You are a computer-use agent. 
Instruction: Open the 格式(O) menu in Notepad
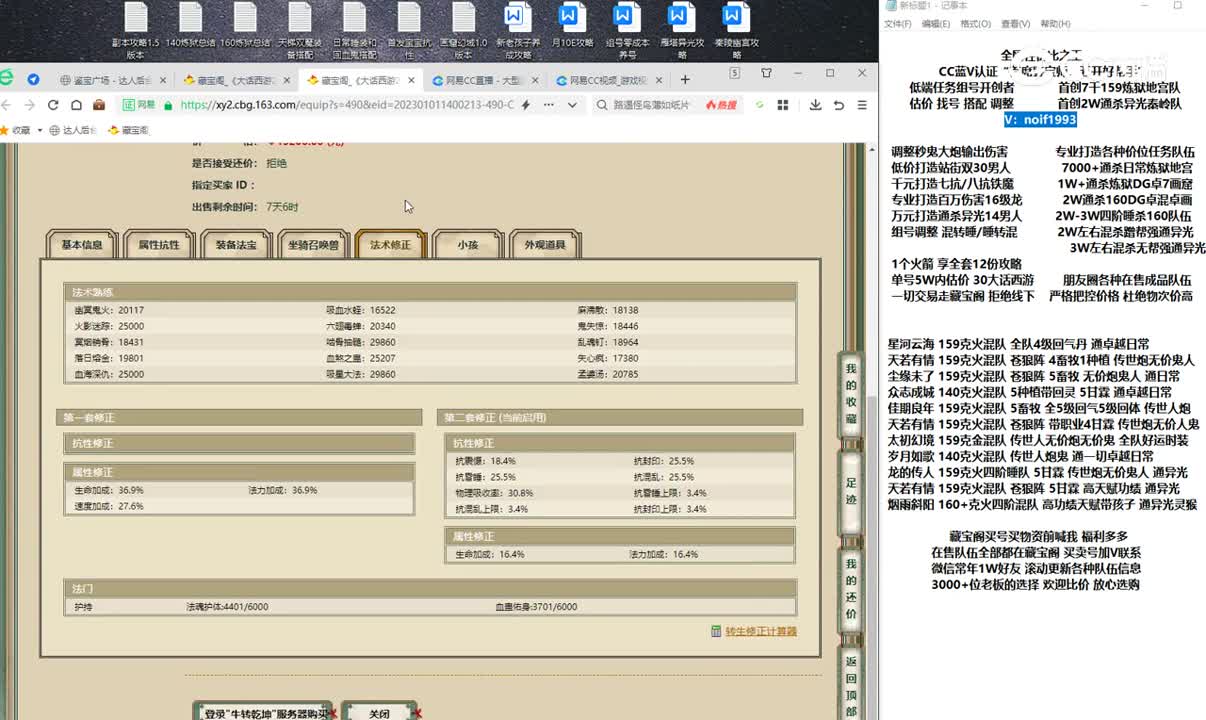[975, 24]
